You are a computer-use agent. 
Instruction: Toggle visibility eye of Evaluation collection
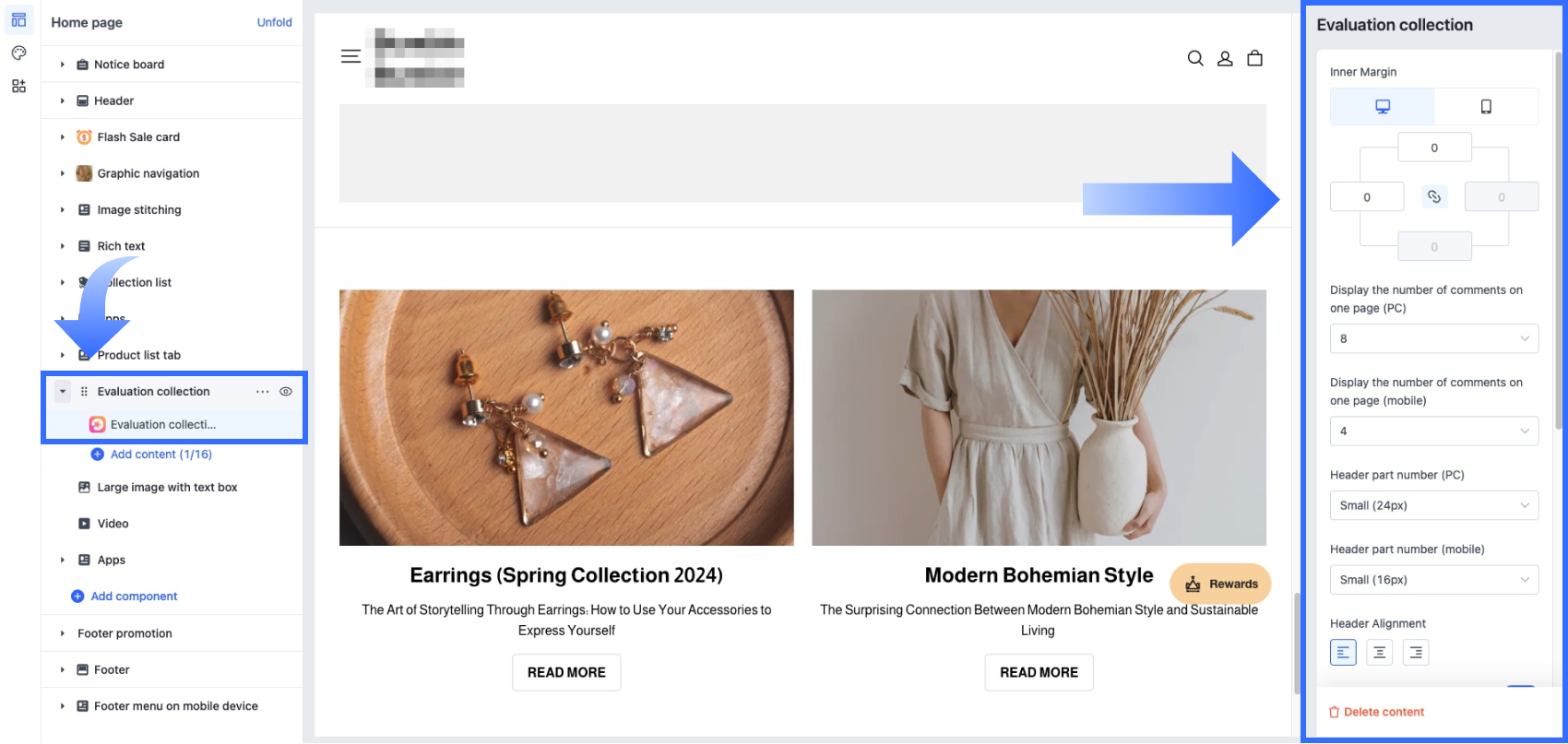286,392
